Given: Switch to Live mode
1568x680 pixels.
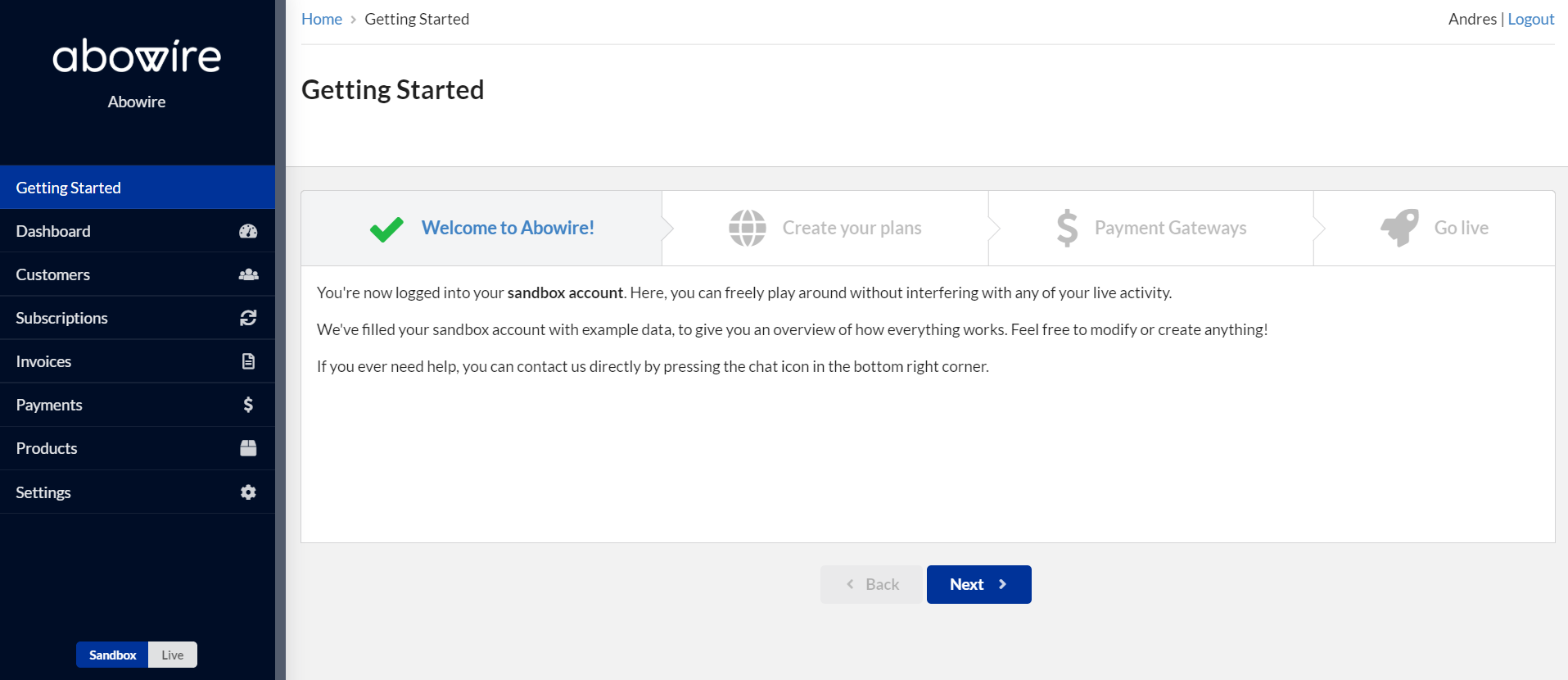Looking at the screenshot, I should [x=173, y=655].
